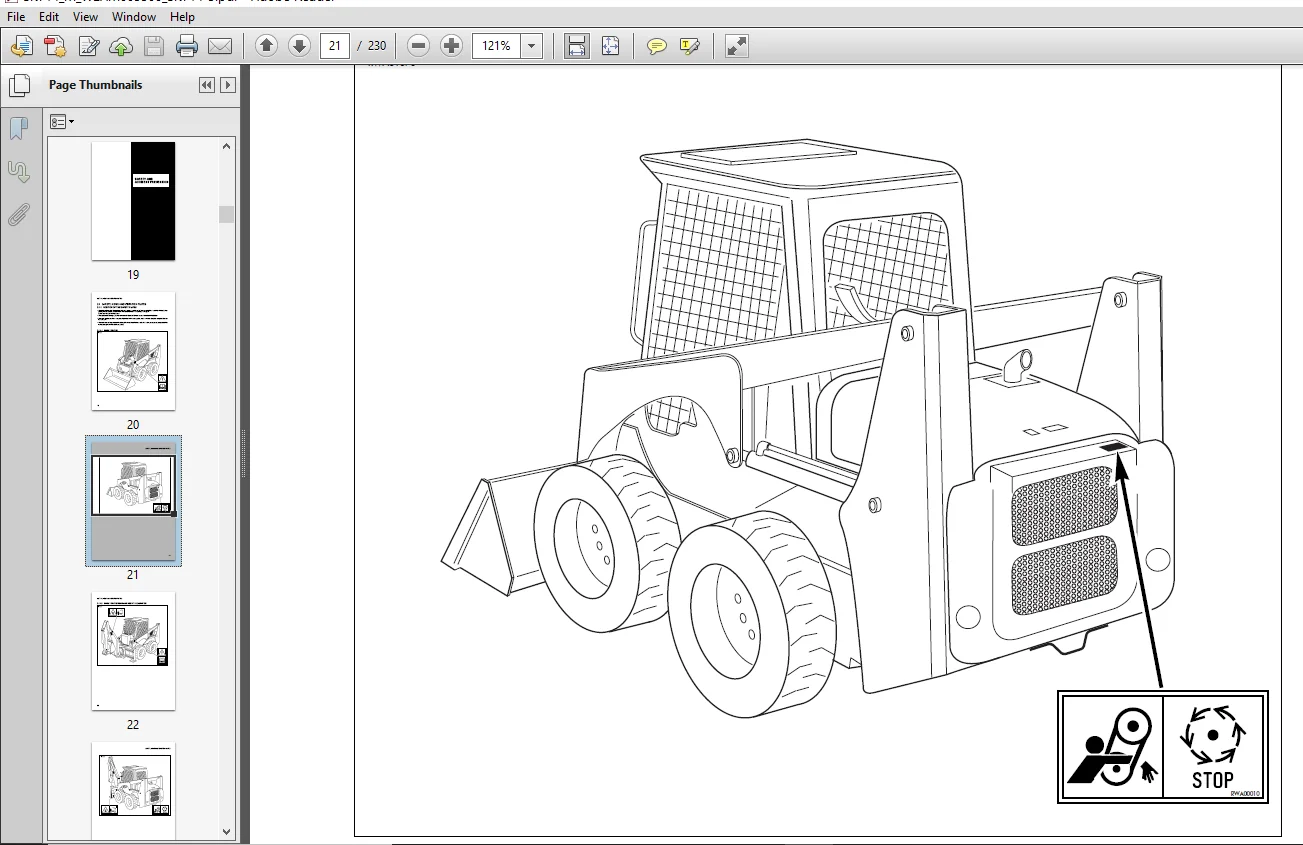Click the thumbnail panel scroll down arrow
Screen dimensions: 1303x845
click(x=227, y=832)
